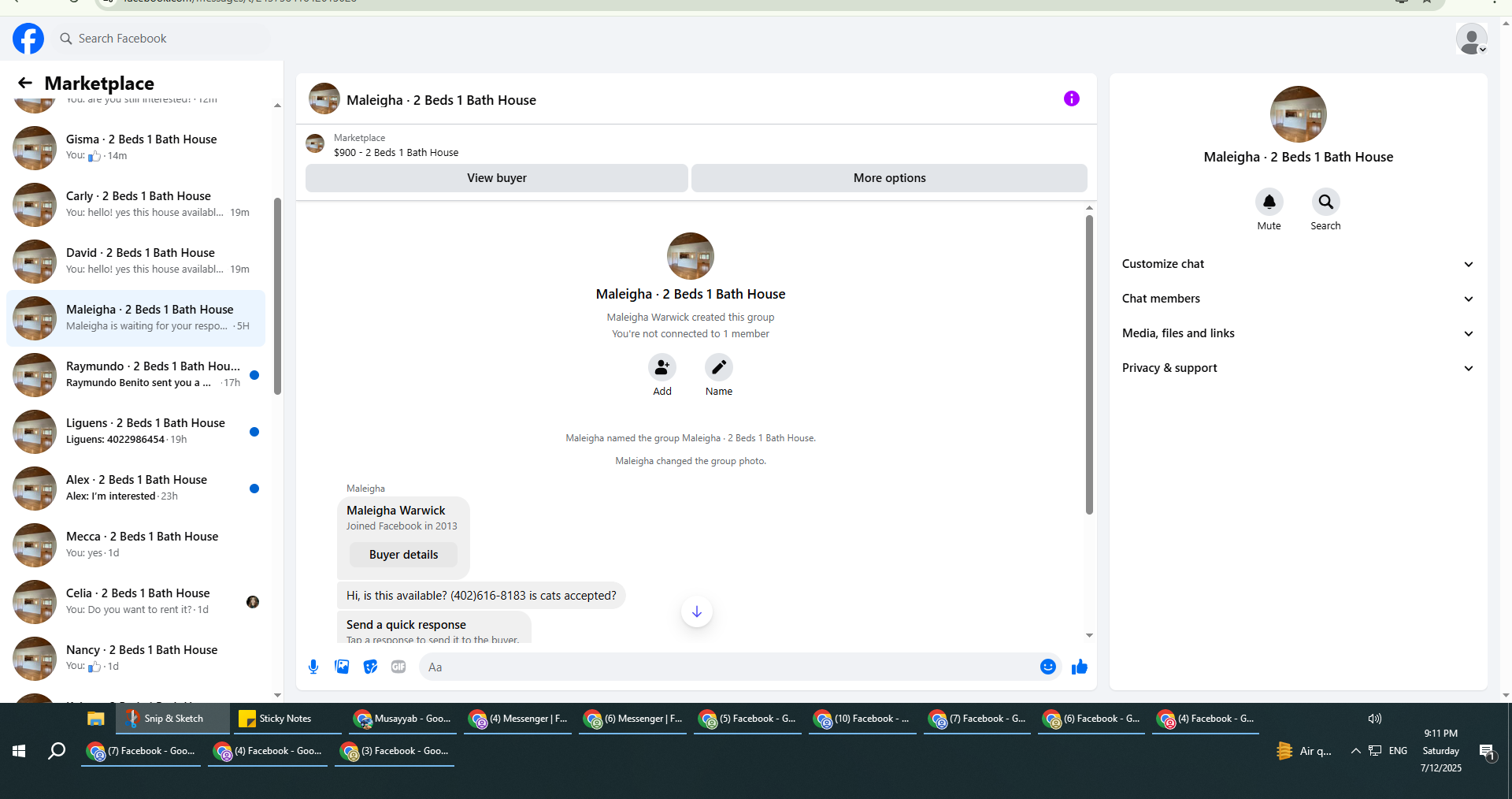Add people using the Add icon

662,367
